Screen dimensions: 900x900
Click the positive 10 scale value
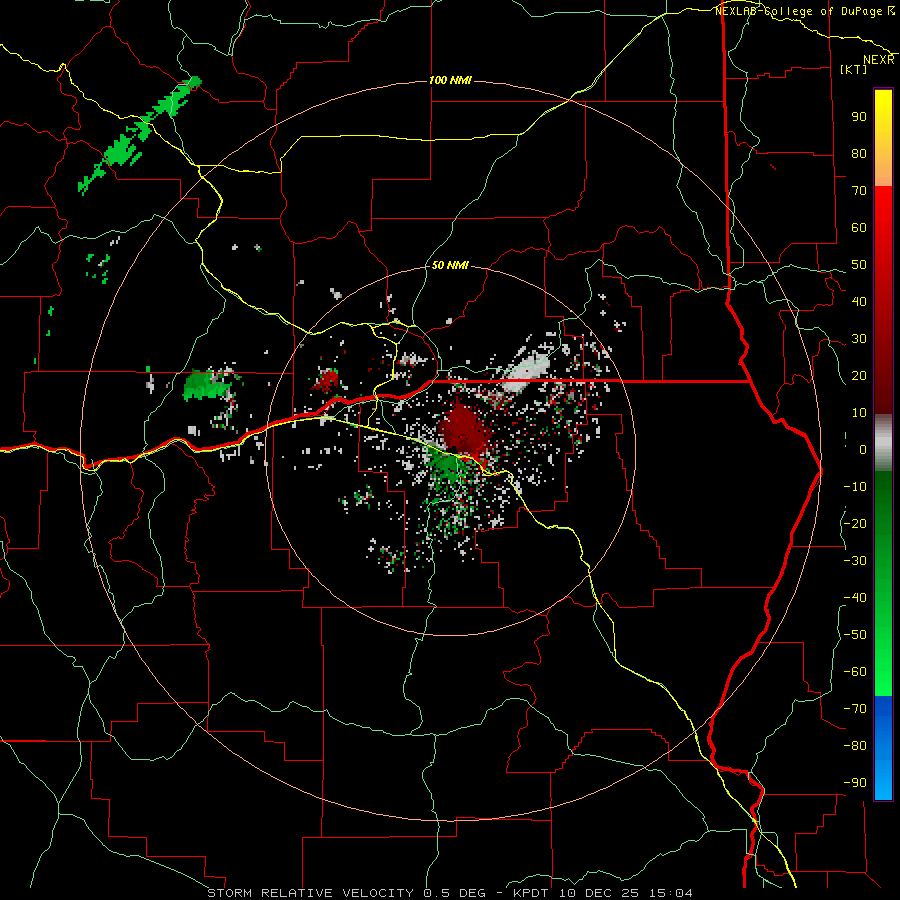point(859,413)
